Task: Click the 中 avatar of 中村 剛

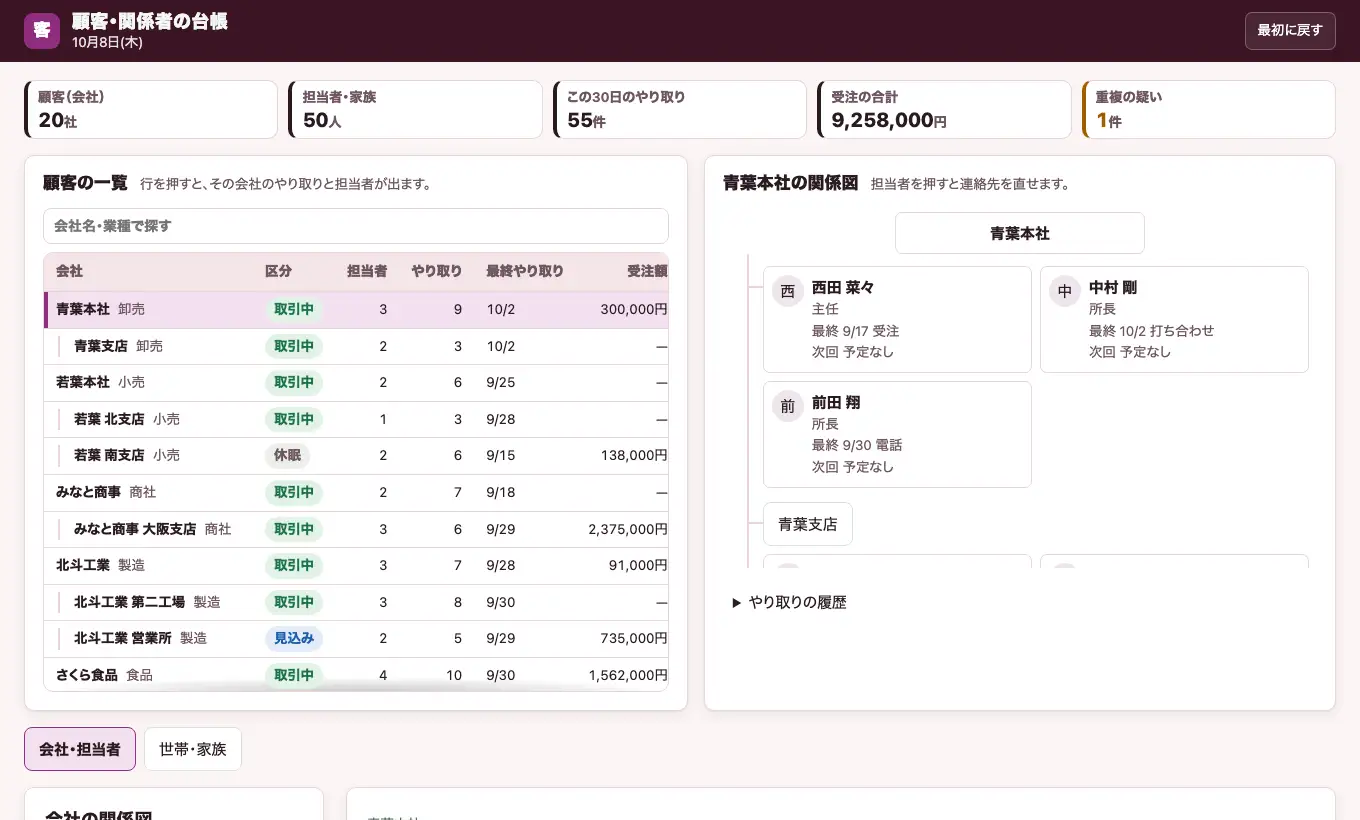Action: [1065, 292]
